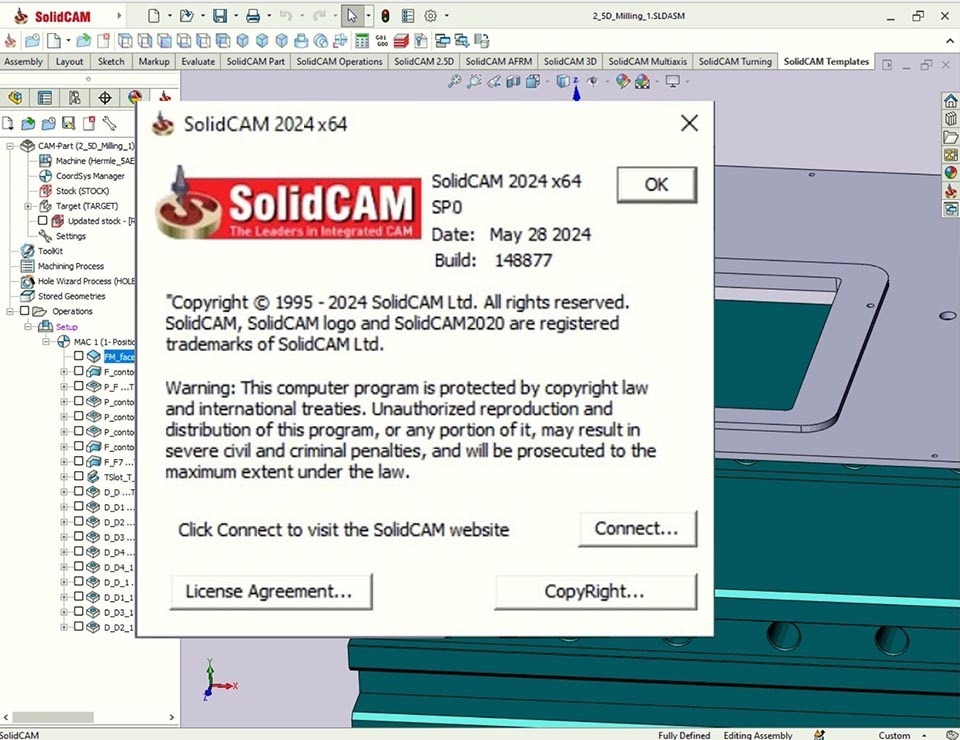960x740 pixels.
Task: Click the Appearances color ball in task pane
Action: pos(951,173)
